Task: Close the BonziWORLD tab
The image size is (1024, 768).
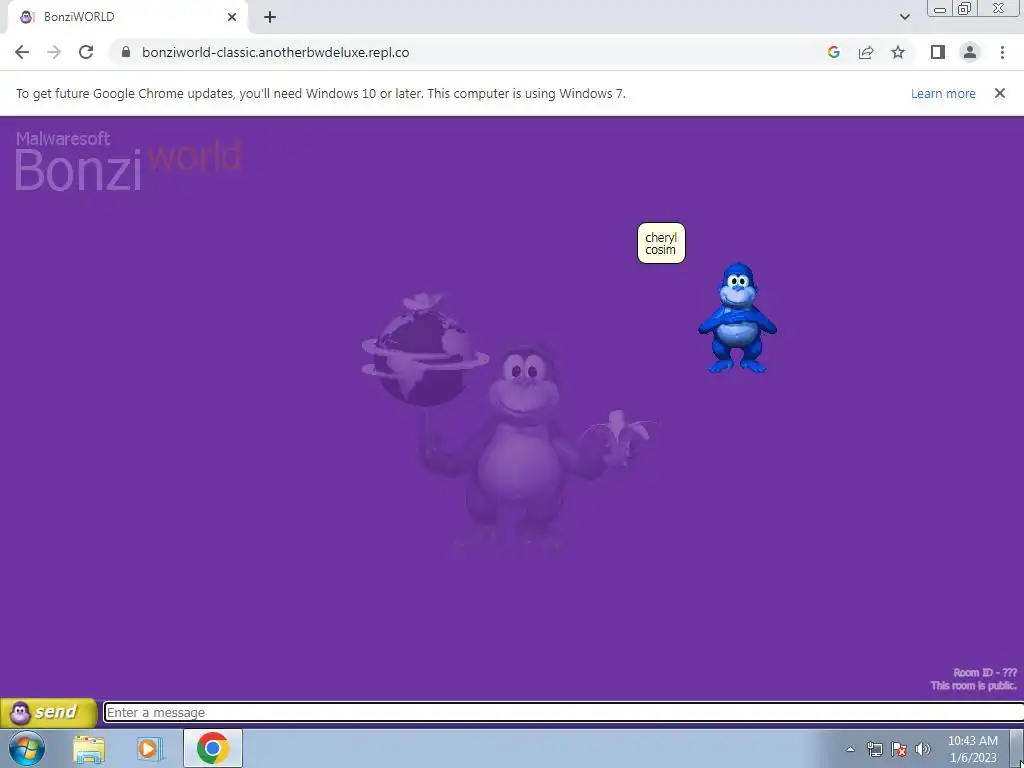Action: pyautogui.click(x=232, y=17)
